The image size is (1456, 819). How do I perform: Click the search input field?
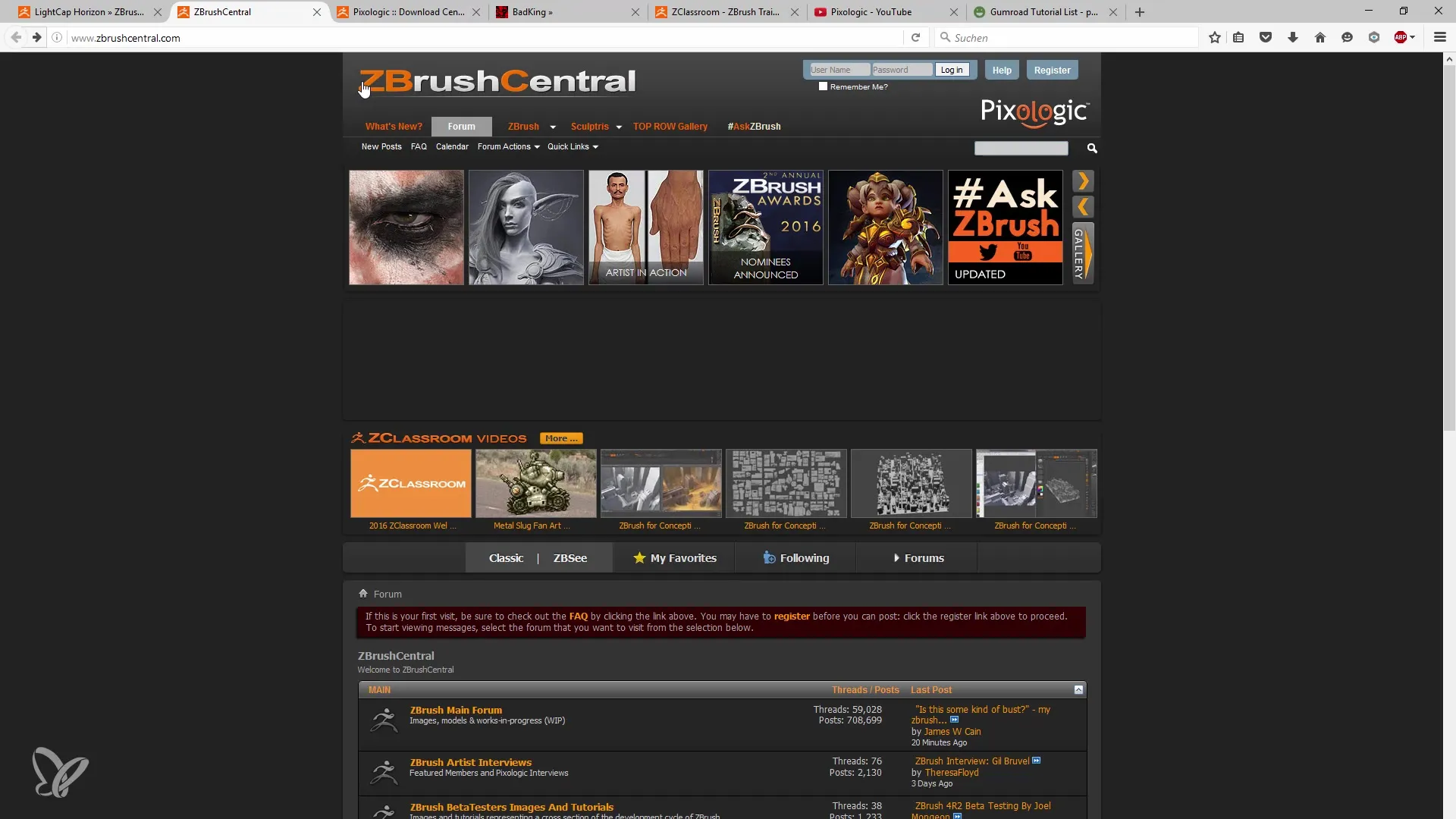(1021, 148)
